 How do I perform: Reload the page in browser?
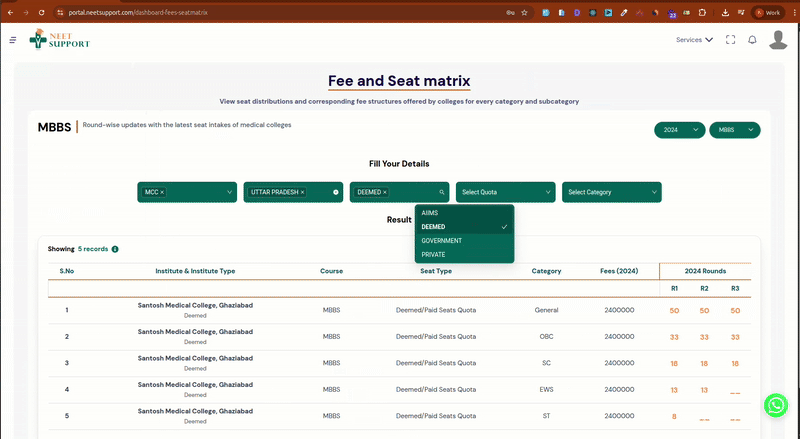(x=41, y=12)
